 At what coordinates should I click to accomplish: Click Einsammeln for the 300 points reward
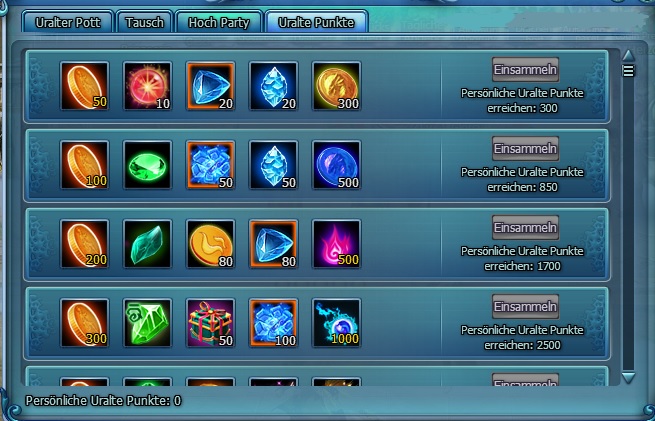pyautogui.click(x=525, y=70)
